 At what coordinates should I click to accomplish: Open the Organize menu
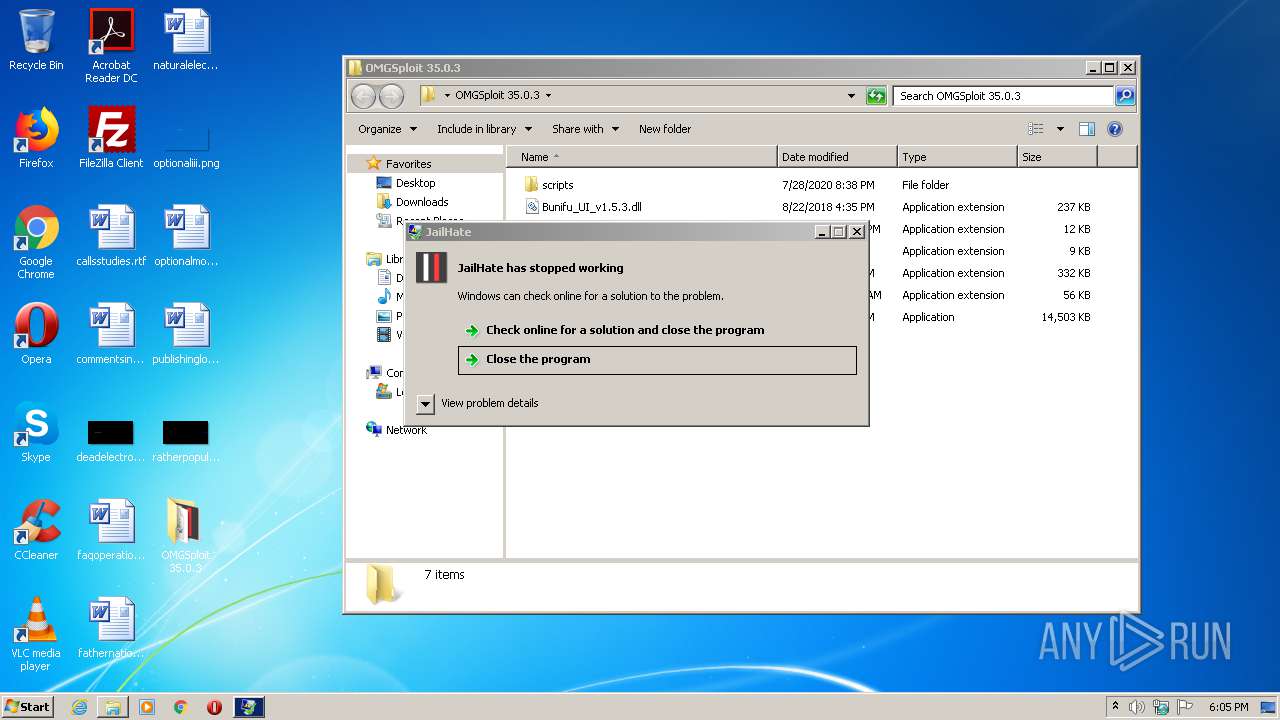coord(387,129)
